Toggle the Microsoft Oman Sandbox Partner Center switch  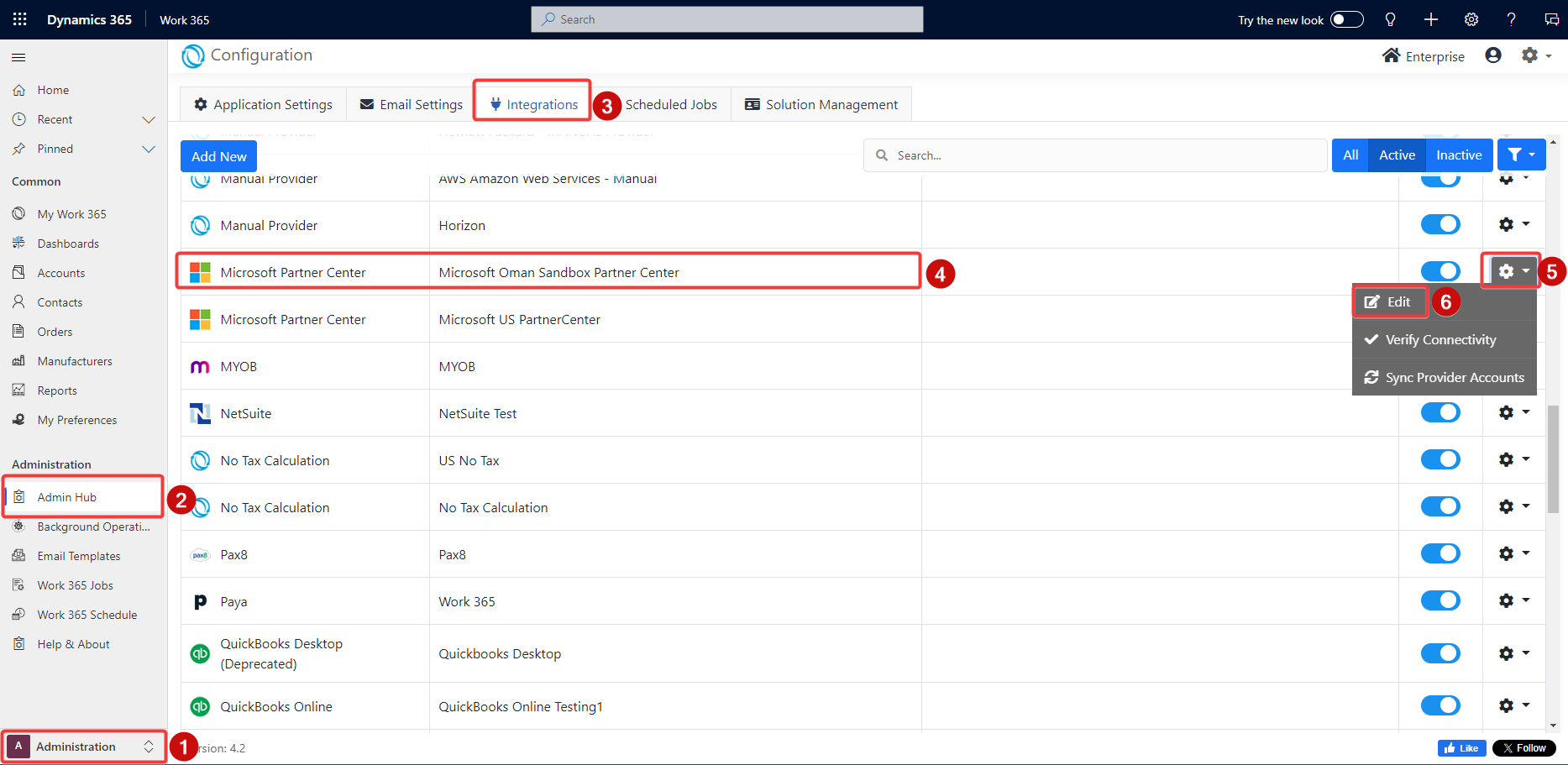click(x=1440, y=271)
